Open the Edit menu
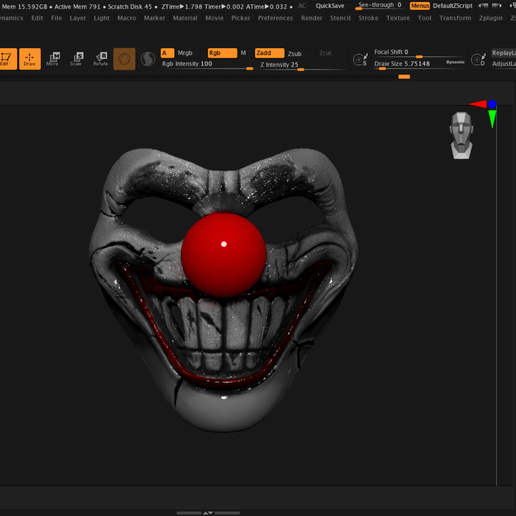516x516 pixels. pos(37,18)
